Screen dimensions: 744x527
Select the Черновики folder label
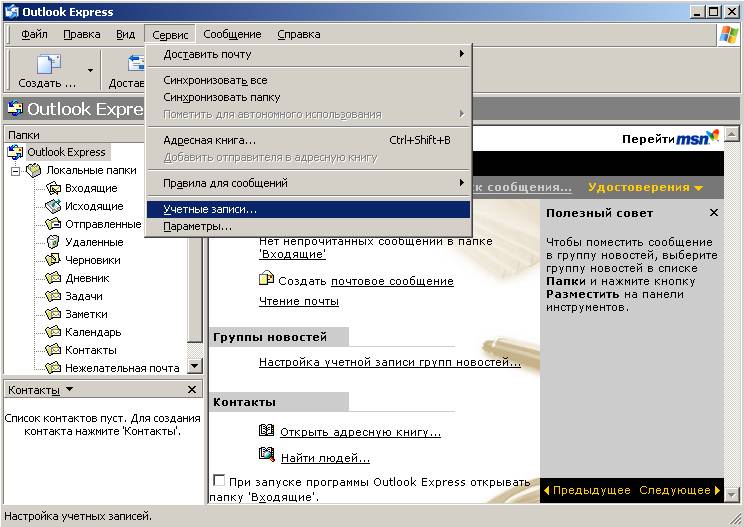[93, 260]
